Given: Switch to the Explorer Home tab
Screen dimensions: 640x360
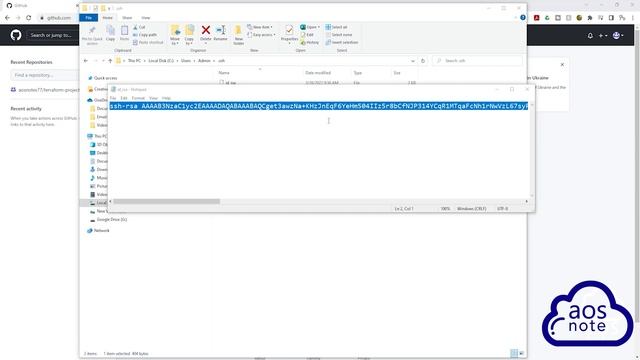Looking at the screenshot, I should (x=108, y=18).
